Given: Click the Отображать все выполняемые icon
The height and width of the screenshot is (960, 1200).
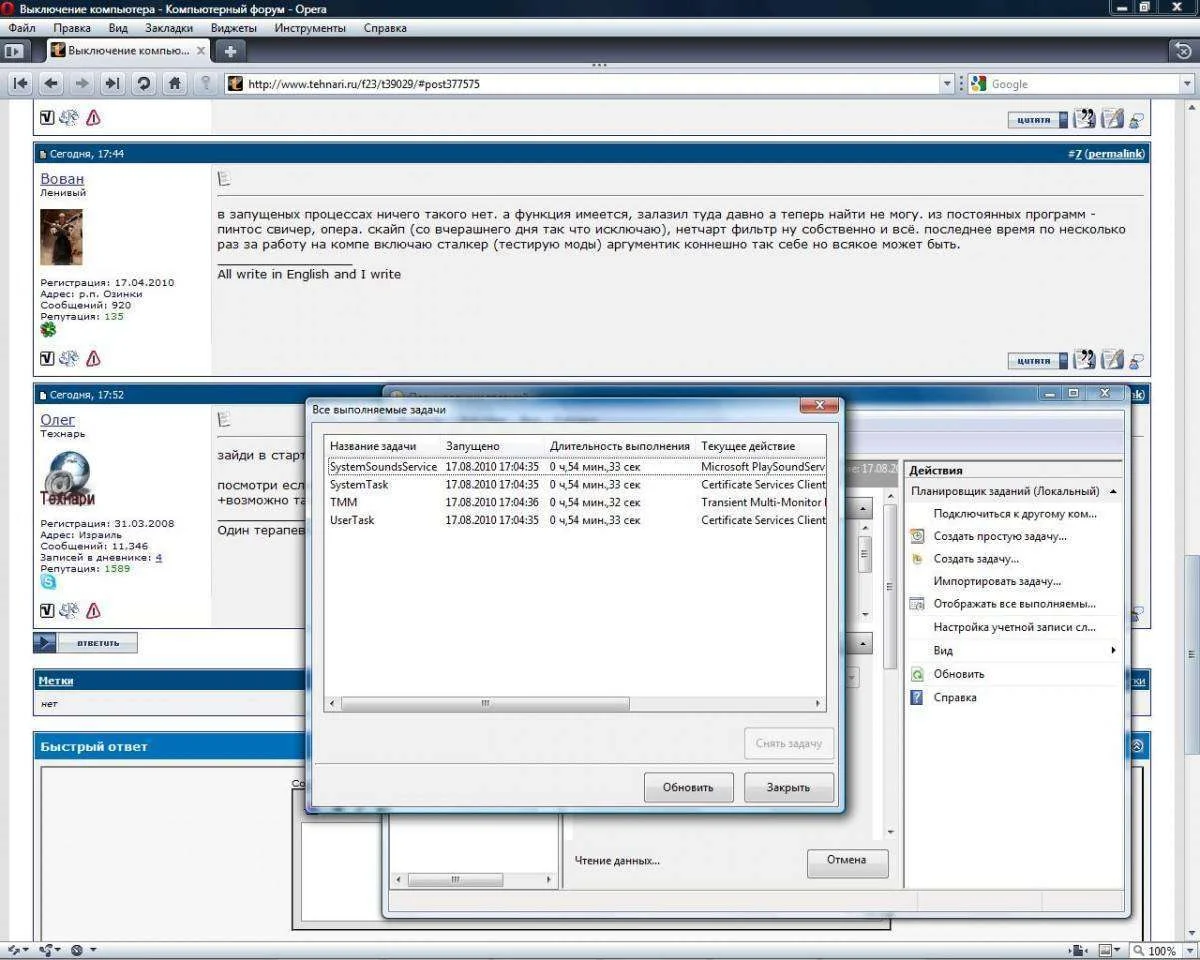Looking at the screenshot, I should [917, 604].
